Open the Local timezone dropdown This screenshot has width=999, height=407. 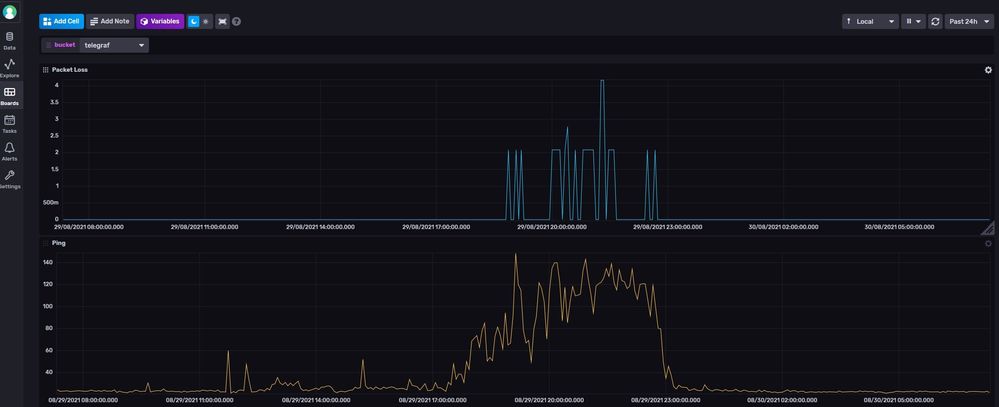click(x=870, y=21)
